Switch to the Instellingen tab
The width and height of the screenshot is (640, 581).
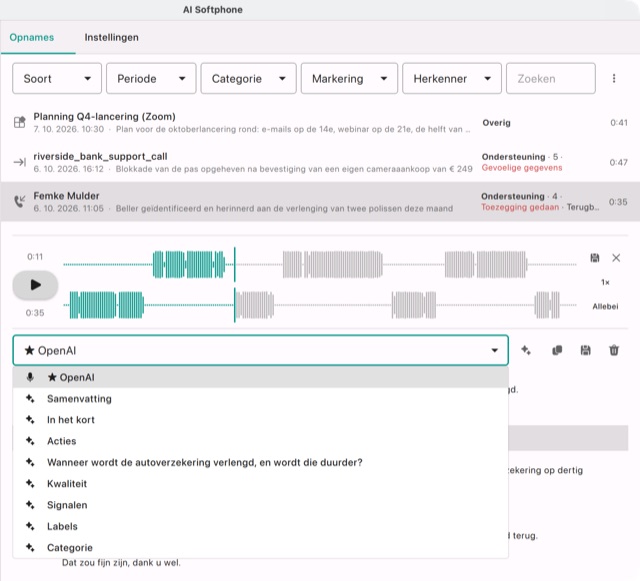click(111, 38)
